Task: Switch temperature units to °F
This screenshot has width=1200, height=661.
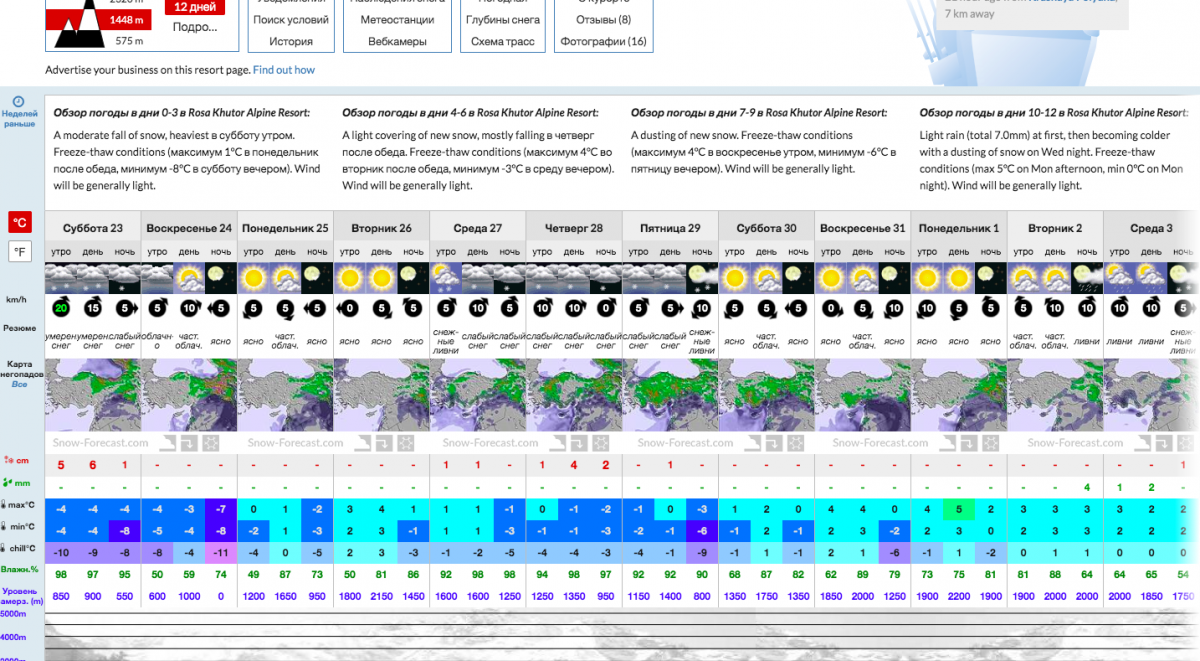Action: coord(19,252)
